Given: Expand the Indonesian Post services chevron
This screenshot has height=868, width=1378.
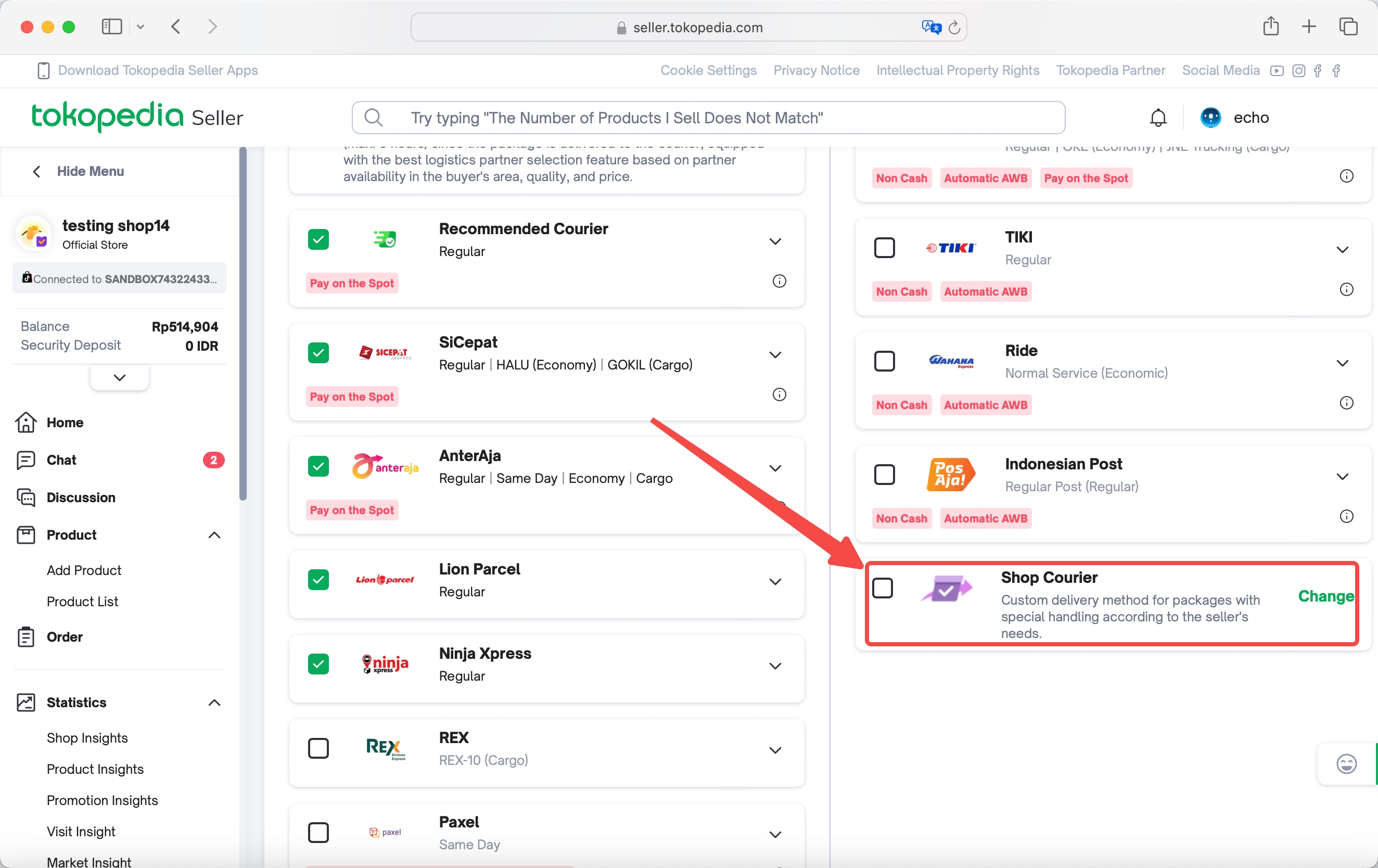Looking at the screenshot, I should [1342, 477].
